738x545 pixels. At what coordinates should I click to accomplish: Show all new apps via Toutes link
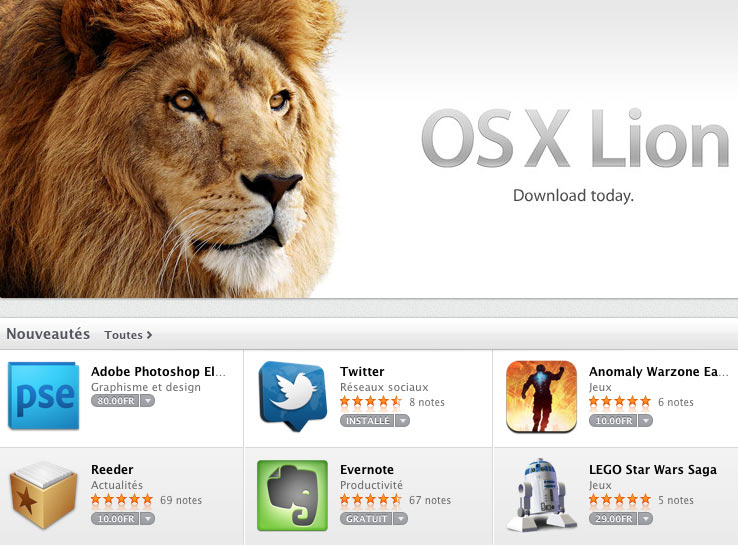point(128,335)
